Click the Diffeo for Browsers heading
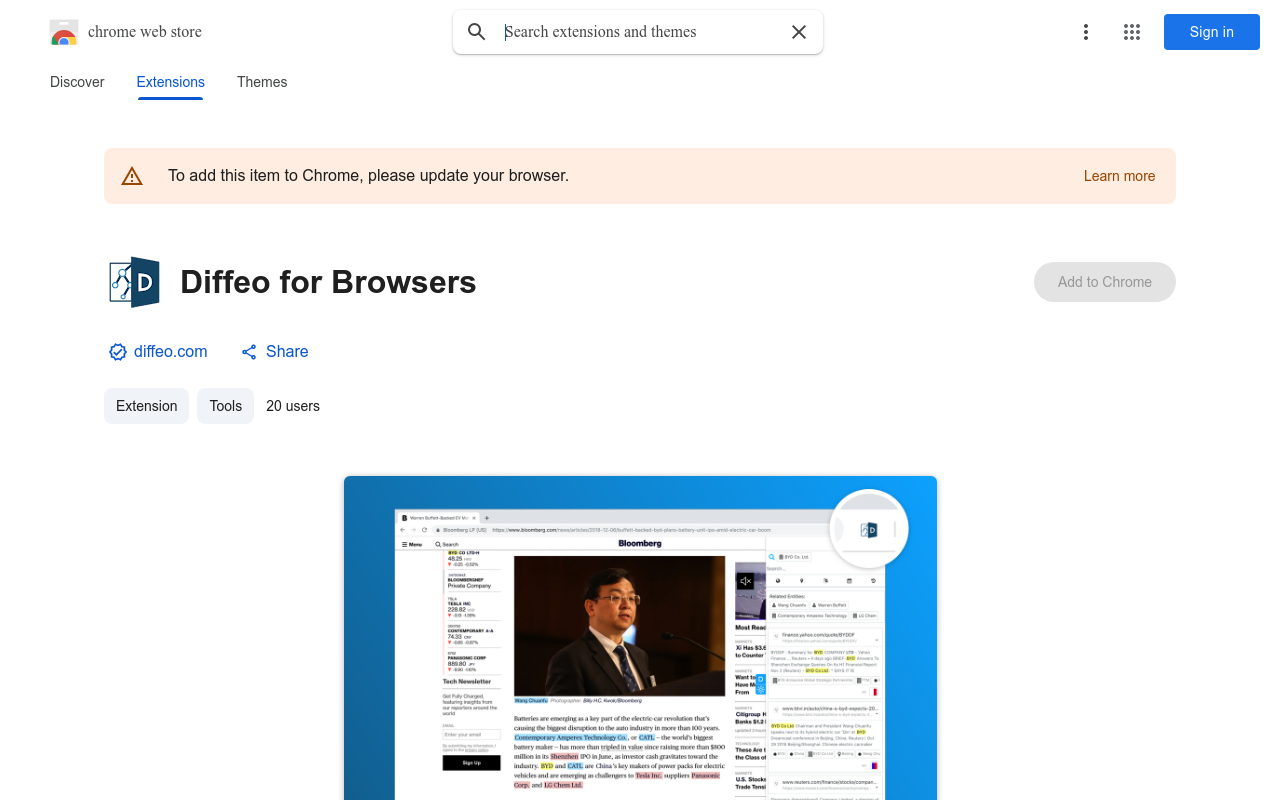1280x800 pixels. coord(328,282)
